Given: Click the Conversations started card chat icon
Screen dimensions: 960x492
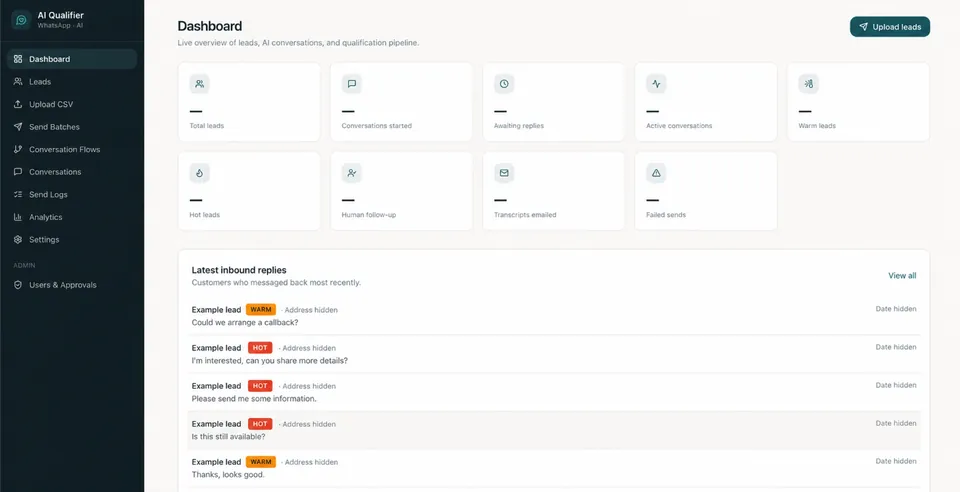Looking at the screenshot, I should pos(352,84).
